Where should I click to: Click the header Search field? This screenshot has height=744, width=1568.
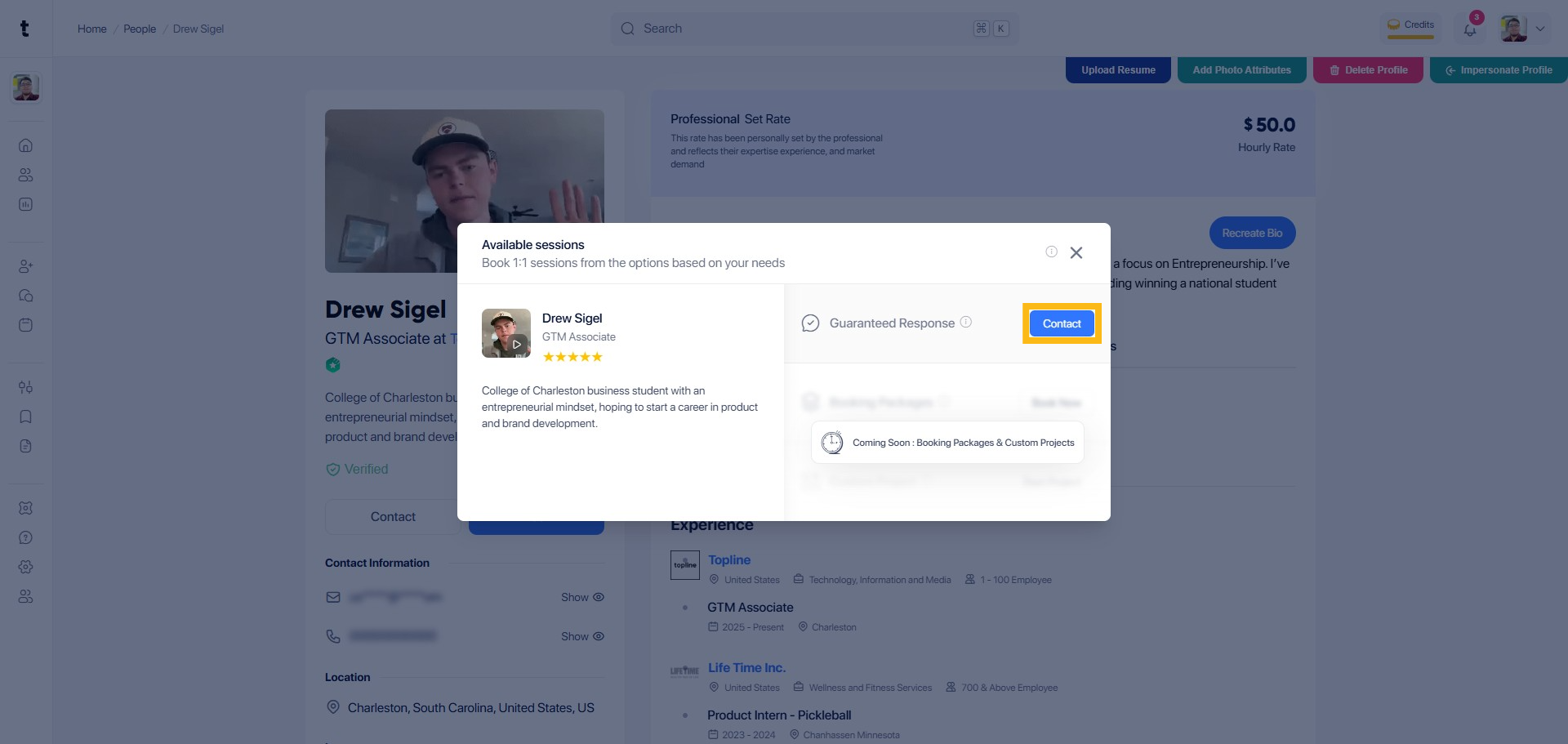tap(814, 29)
